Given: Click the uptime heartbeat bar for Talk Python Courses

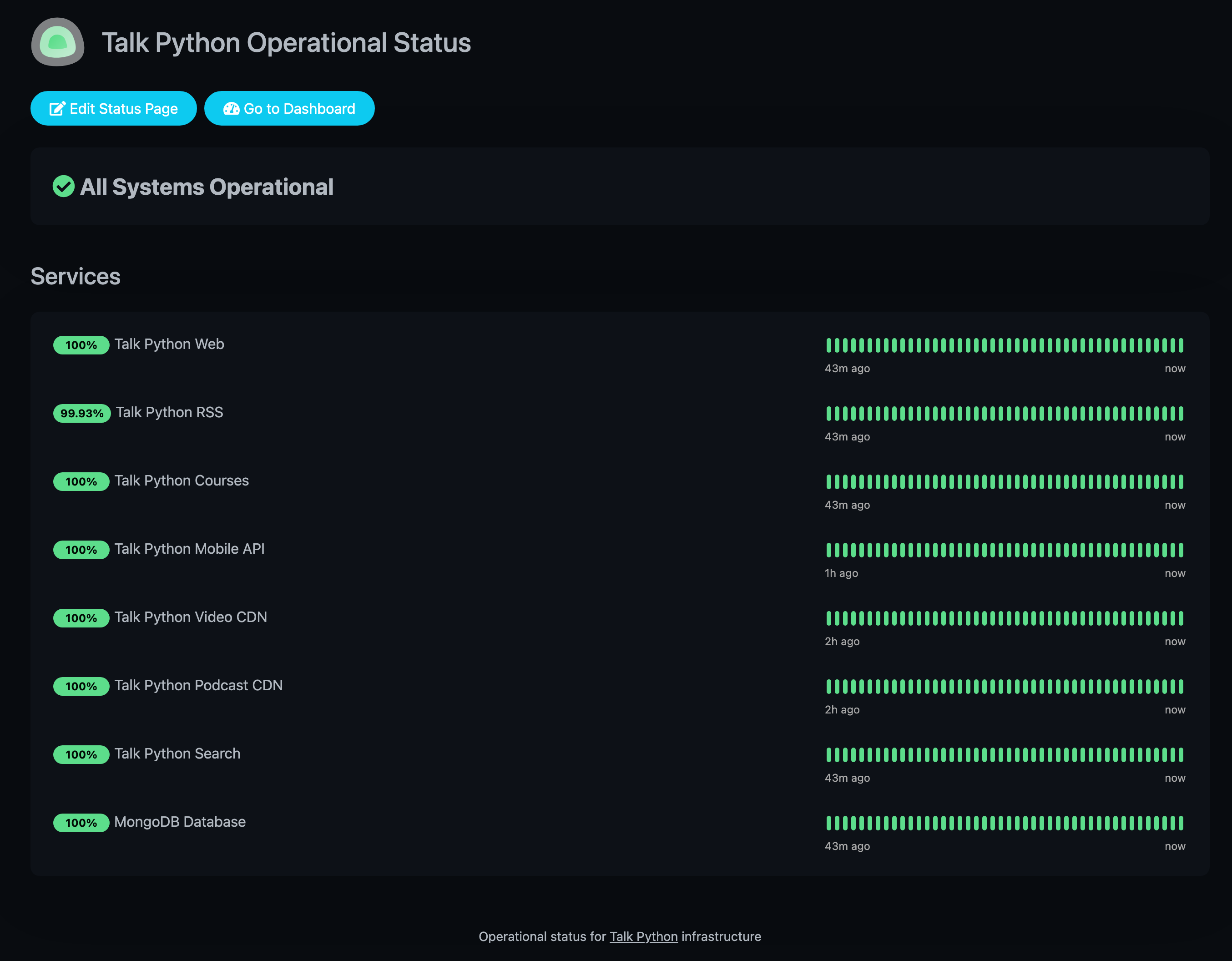Looking at the screenshot, I should pos(1005,481).
